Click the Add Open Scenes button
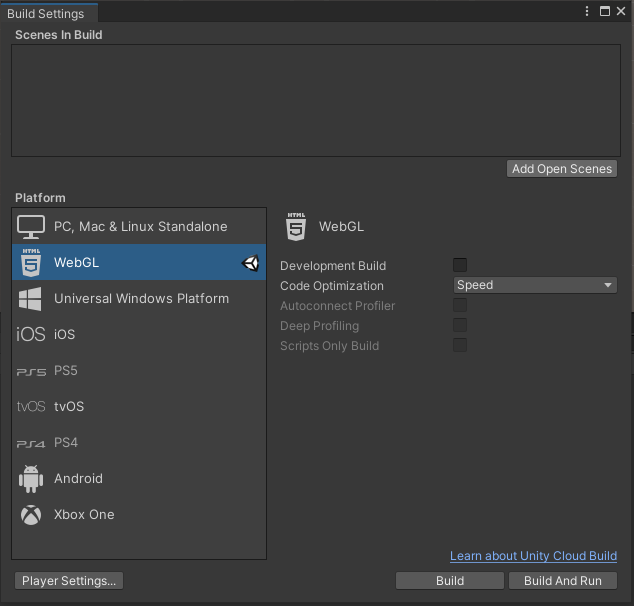 point(562,169)
